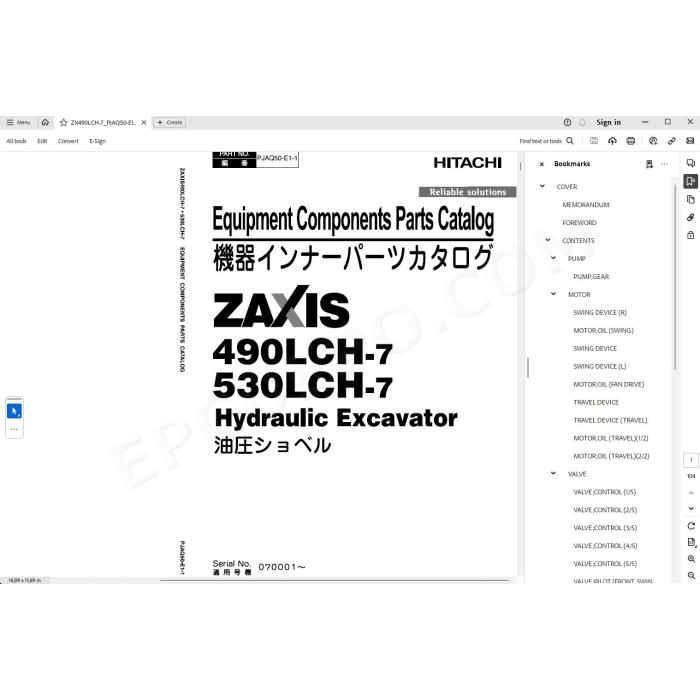Click the Bookmarks panel vertical scrollbar

tap(675, 277)
